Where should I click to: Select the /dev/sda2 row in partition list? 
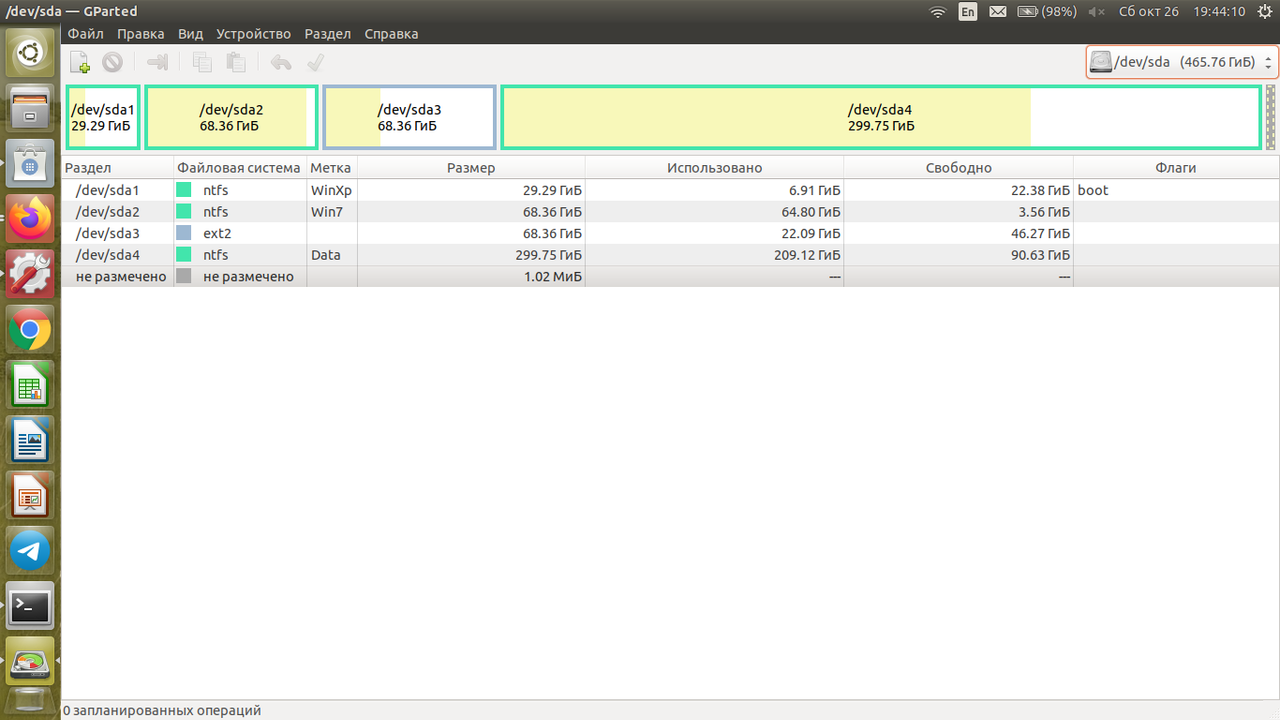[x=670, y=212]
